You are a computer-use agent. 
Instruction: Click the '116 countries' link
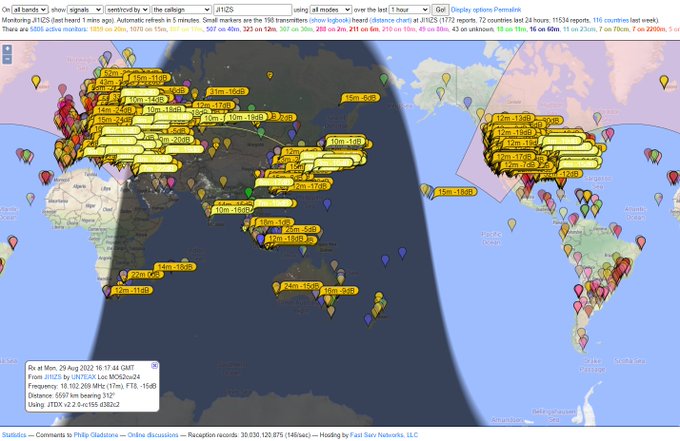pyautogui.click(x=611, y=20)
